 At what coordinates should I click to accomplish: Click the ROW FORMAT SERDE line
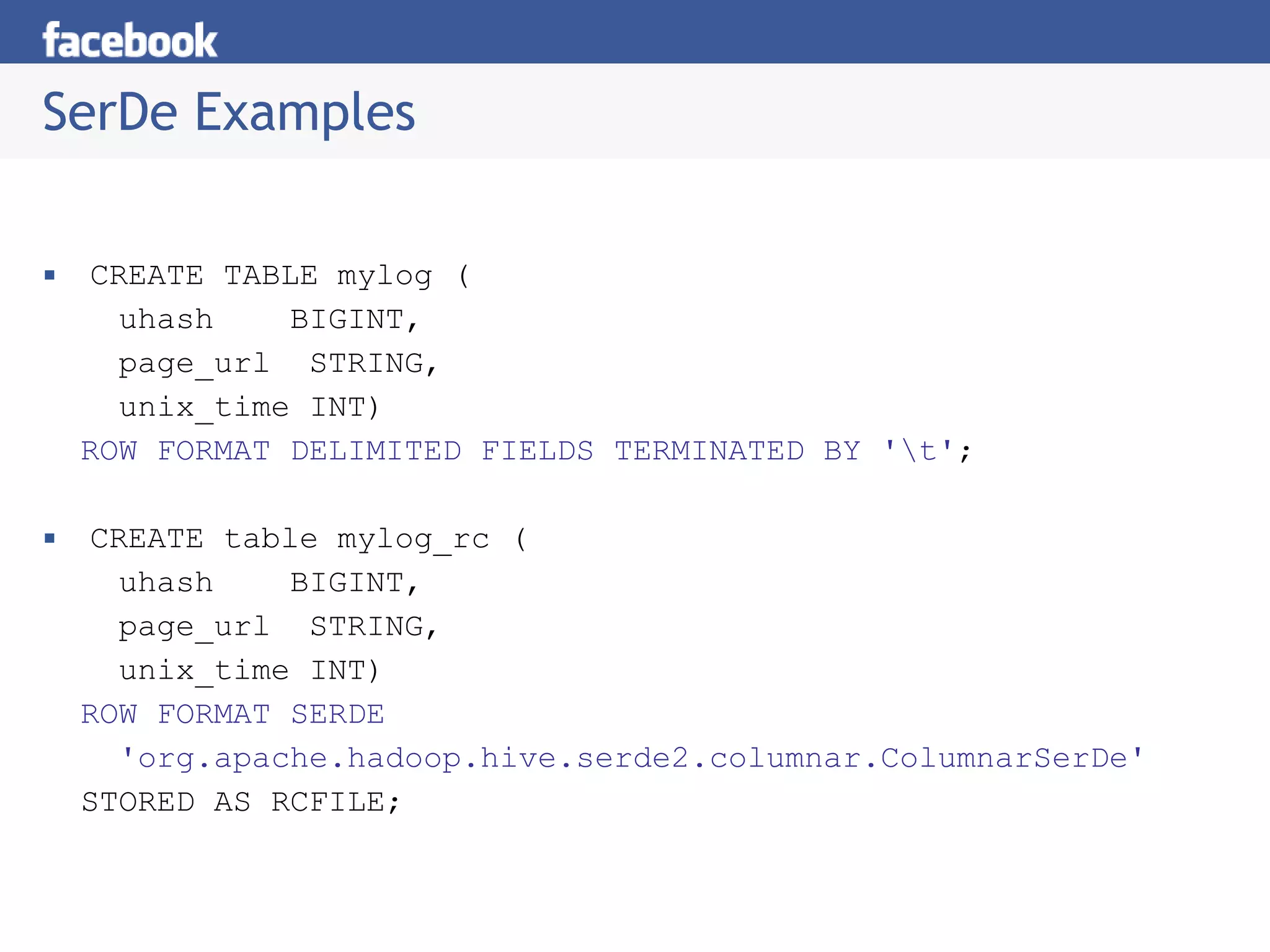233,715
